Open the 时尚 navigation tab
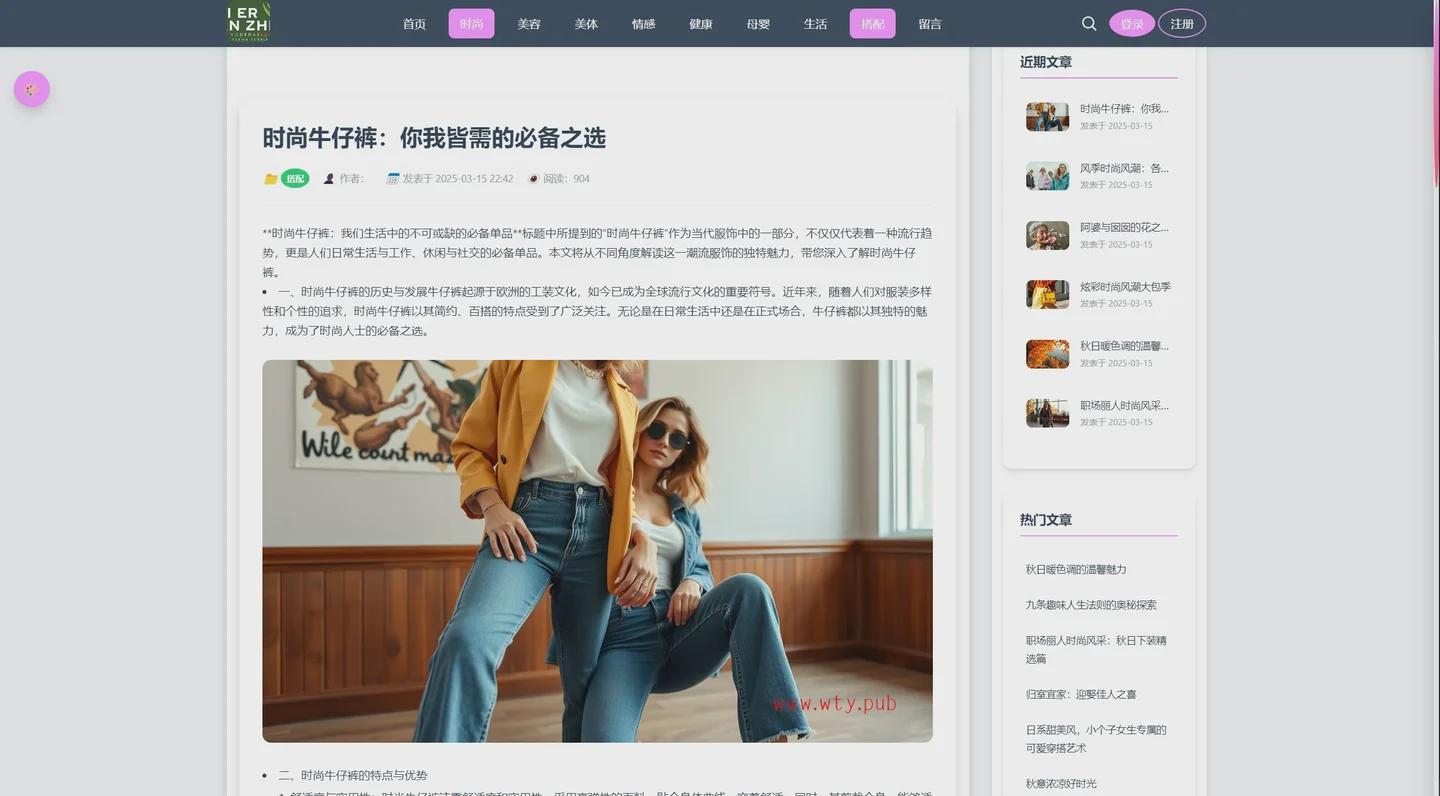The height and width of the screenshot is (796, 1440). (471, 24)
